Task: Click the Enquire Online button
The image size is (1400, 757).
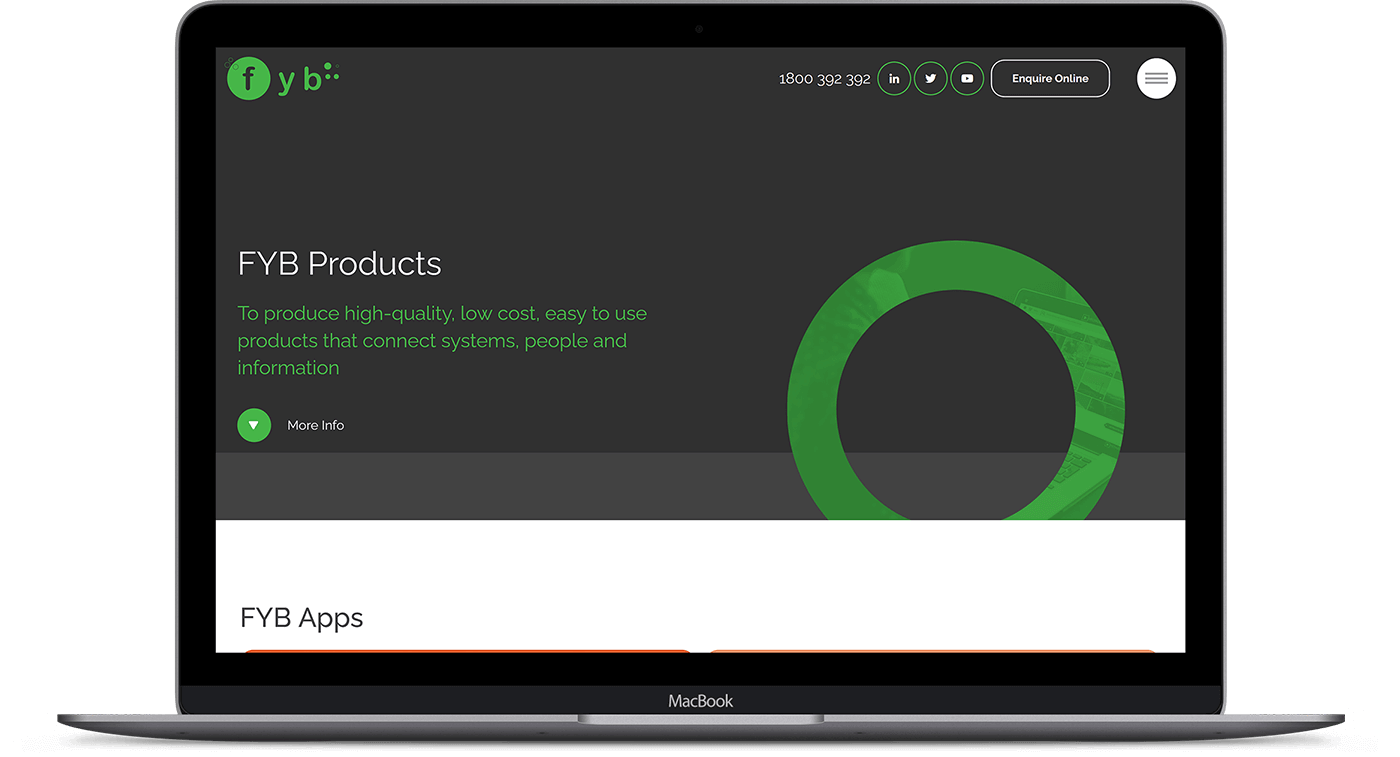Action: point(1050,79)
